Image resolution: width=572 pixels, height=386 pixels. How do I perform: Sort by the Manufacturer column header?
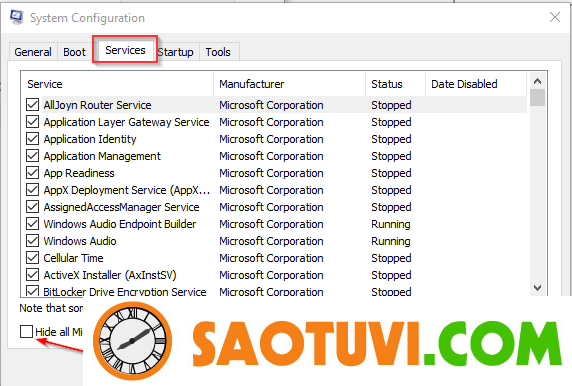coord(290,84)
